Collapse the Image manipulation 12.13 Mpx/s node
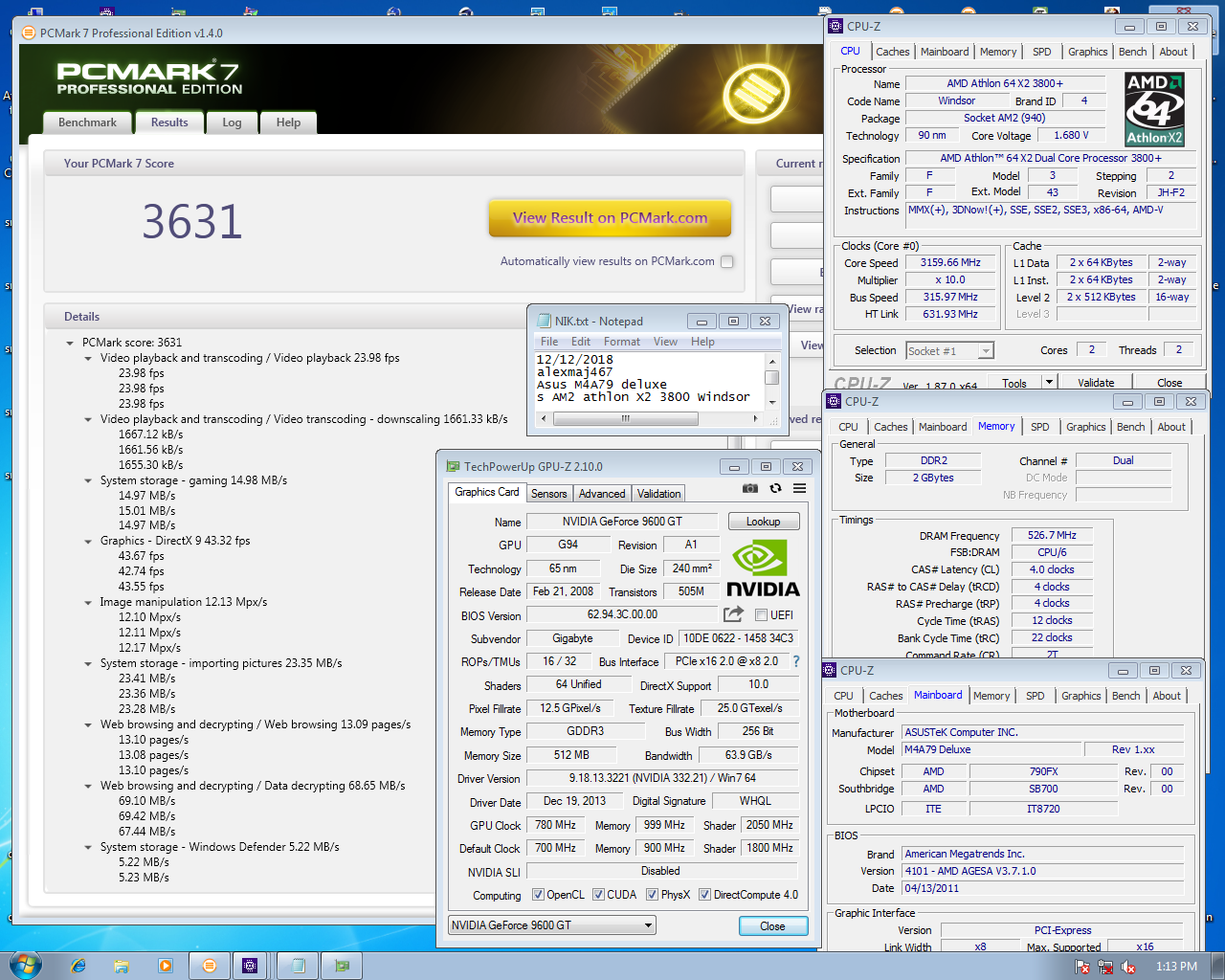Viewport: 1225px width, 980px height. click(88, 602)
